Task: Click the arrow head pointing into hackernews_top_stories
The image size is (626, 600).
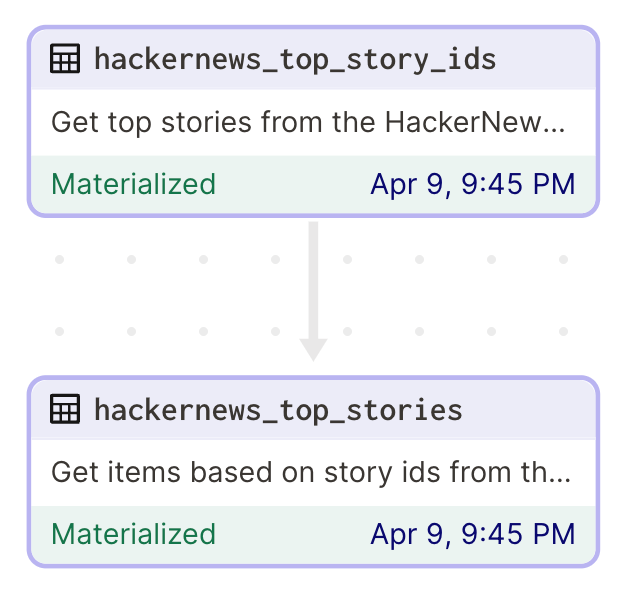Action: click(x=313, y=350)
